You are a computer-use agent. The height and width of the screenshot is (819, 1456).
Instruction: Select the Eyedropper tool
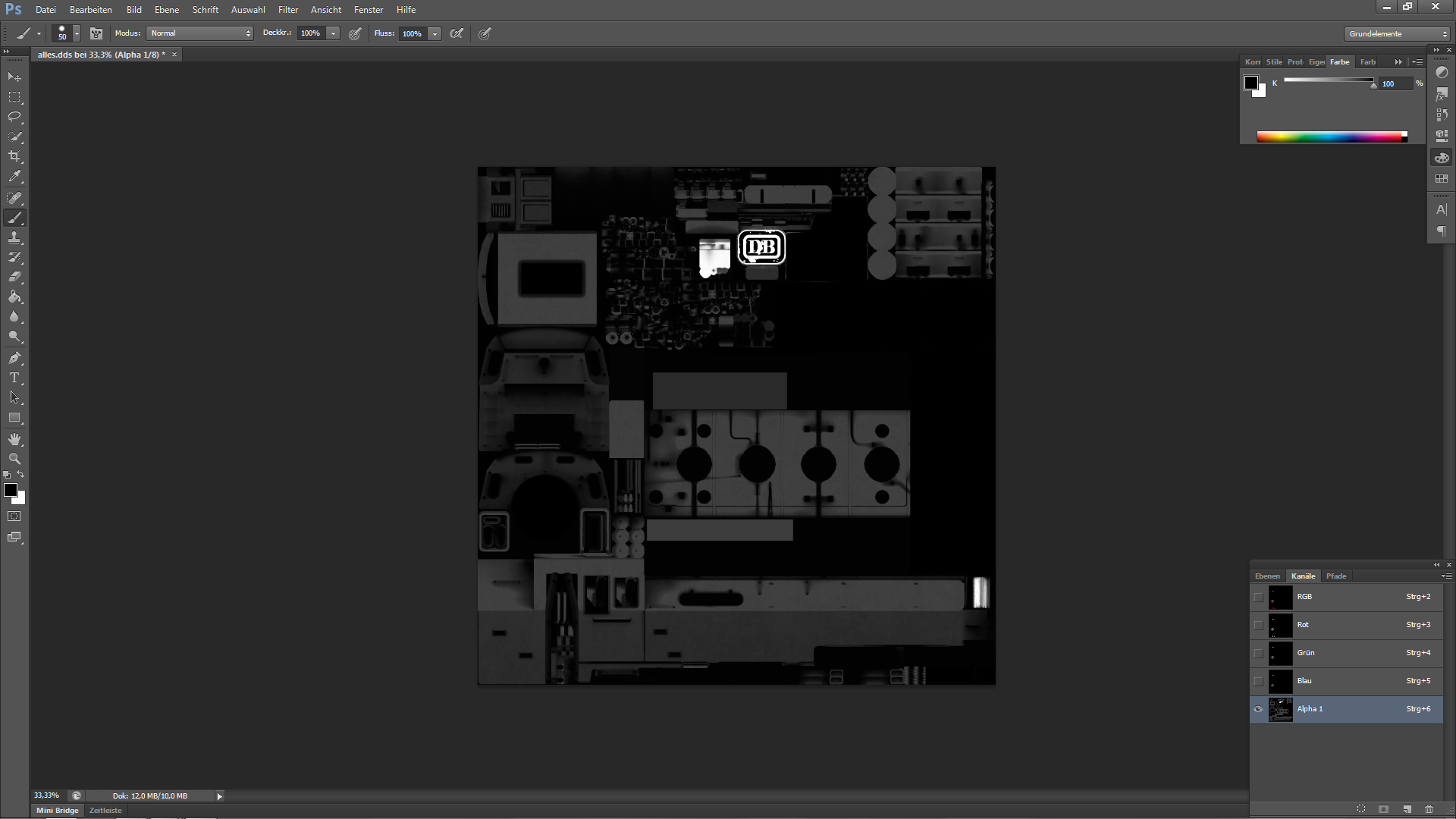tap(14, 176)
